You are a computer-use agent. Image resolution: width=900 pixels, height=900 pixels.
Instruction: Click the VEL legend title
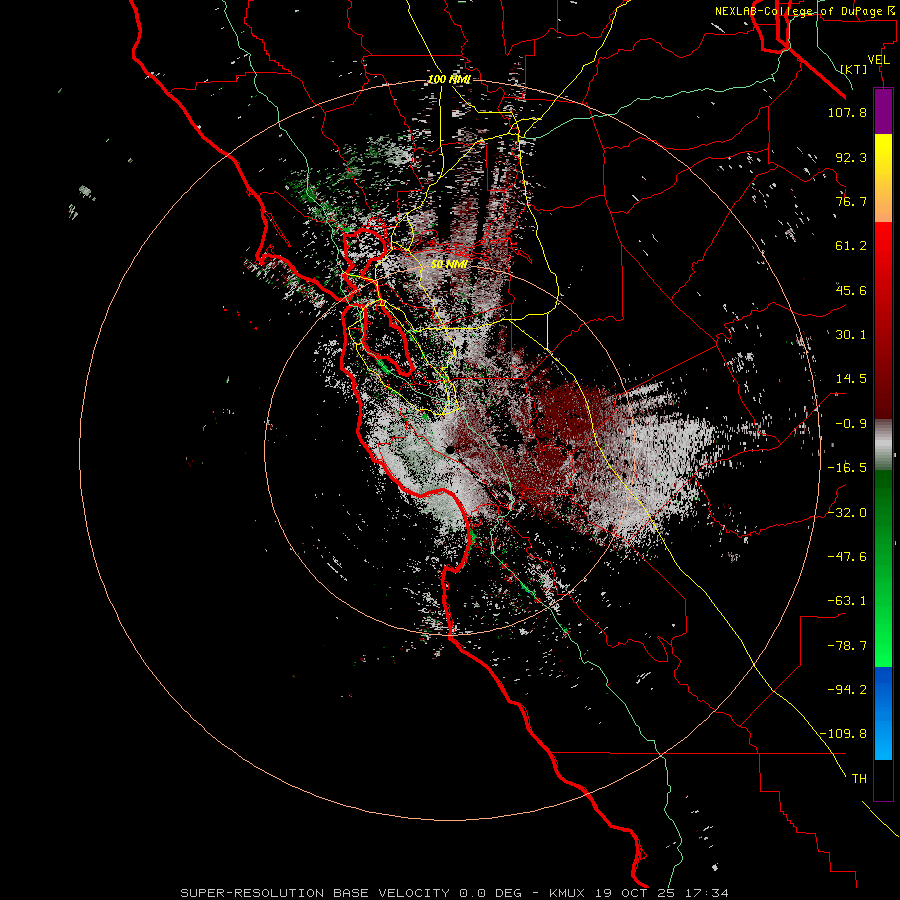coord(878,60)
